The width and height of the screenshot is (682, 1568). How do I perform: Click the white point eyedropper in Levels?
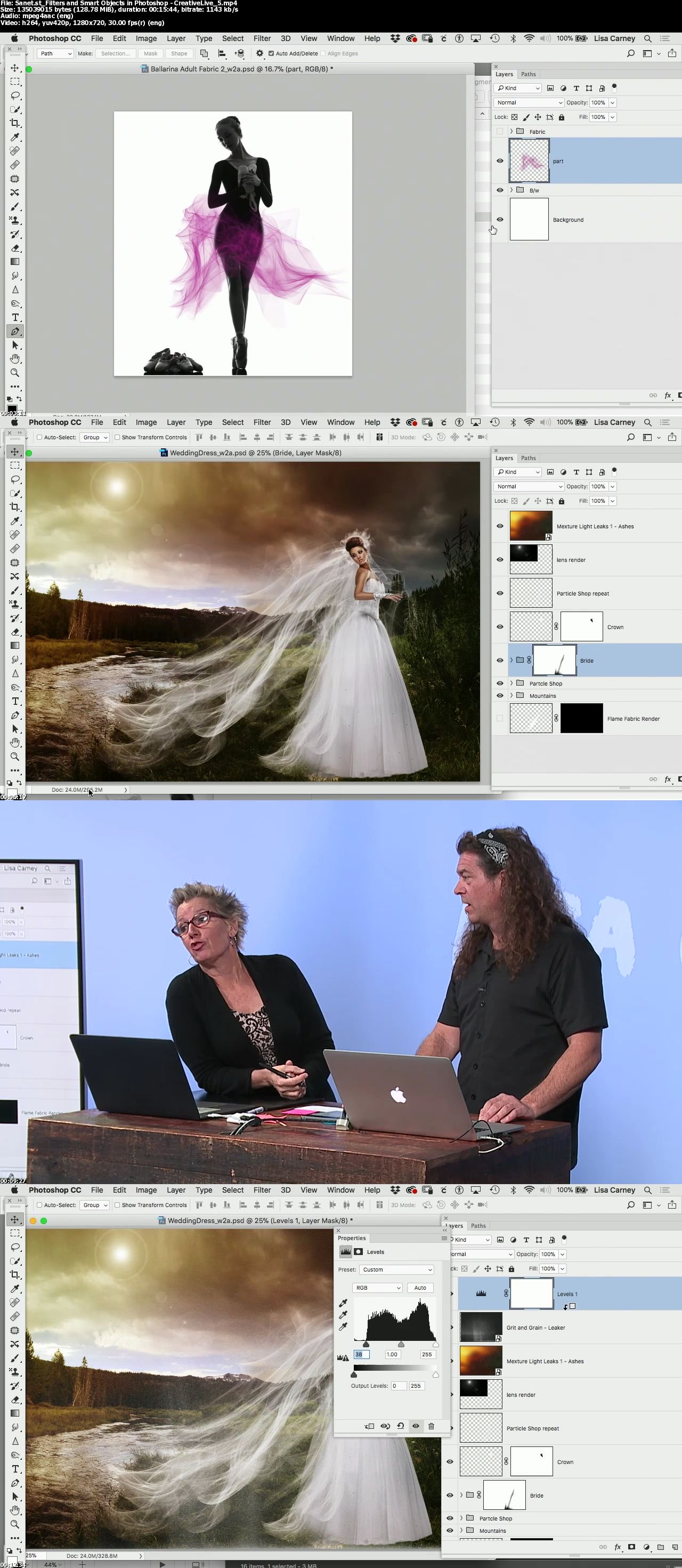(x=343, y=1326)
